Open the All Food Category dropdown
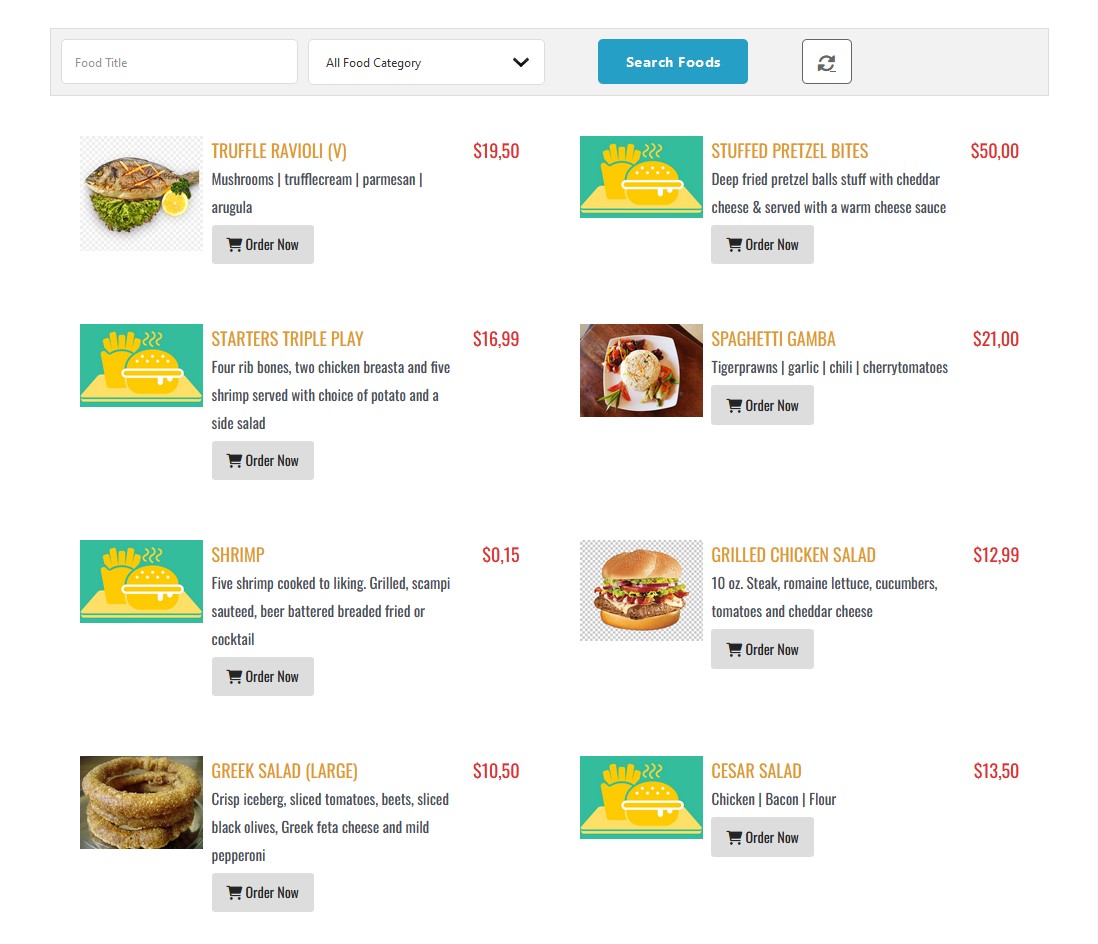 click(x=426, y=62)
